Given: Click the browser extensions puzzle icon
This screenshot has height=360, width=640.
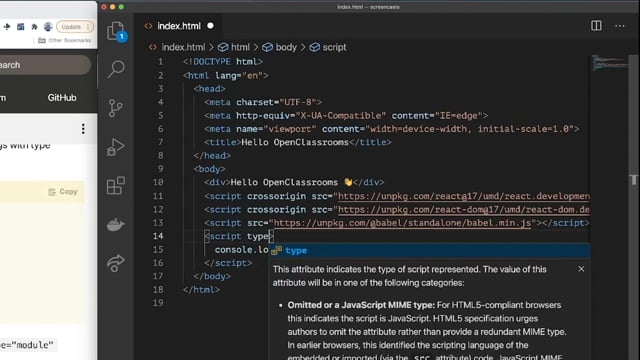Looking at the screenshot, I should (34, 27).
